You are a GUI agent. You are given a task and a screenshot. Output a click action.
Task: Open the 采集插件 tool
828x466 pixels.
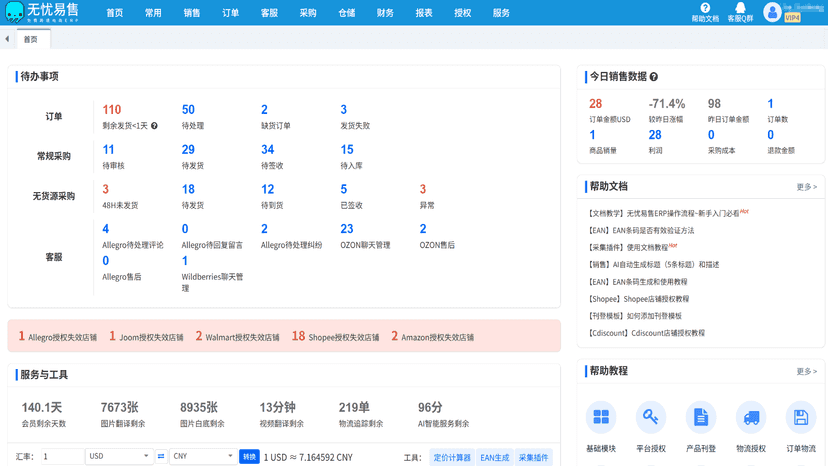click(533, 458)
